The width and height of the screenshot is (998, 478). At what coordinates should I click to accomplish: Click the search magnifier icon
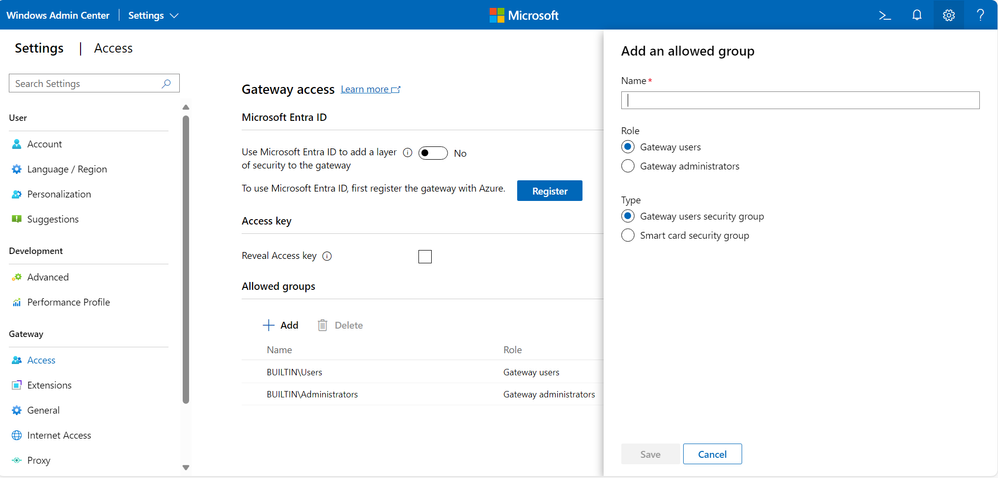166,83
